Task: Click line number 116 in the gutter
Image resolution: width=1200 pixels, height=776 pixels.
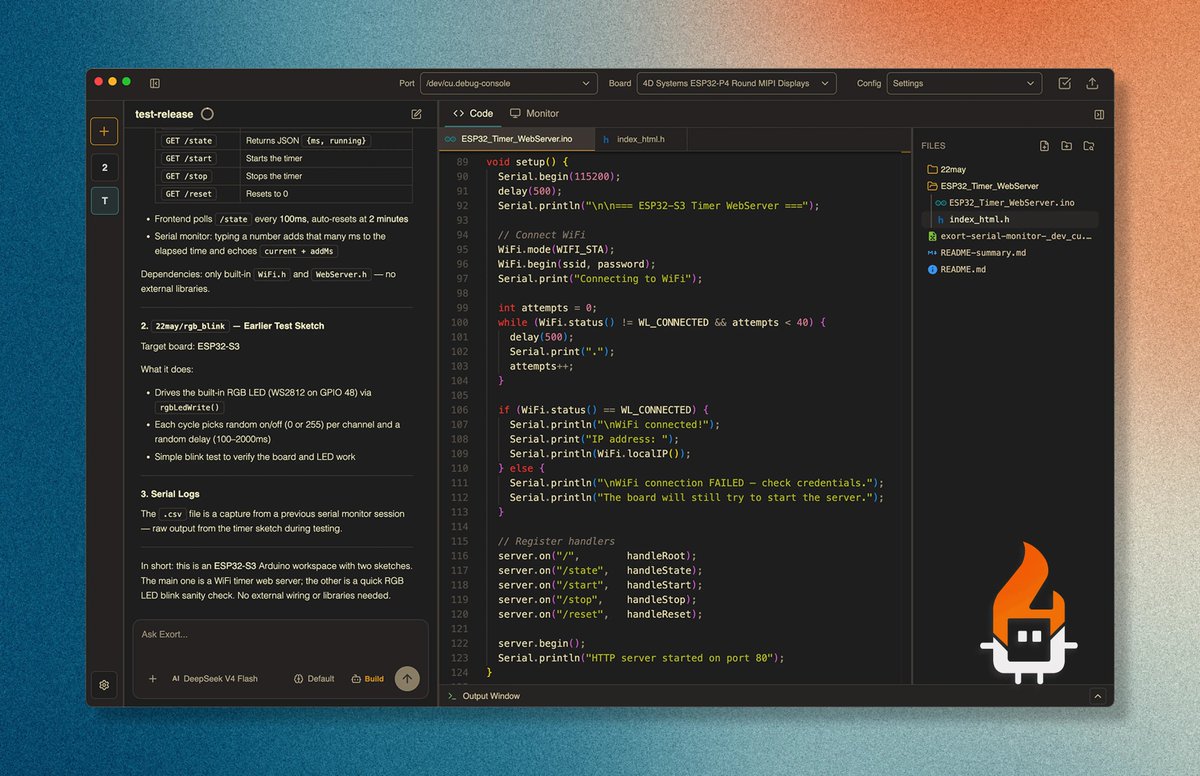Action: pyautogui.click(x=460, y=556)
